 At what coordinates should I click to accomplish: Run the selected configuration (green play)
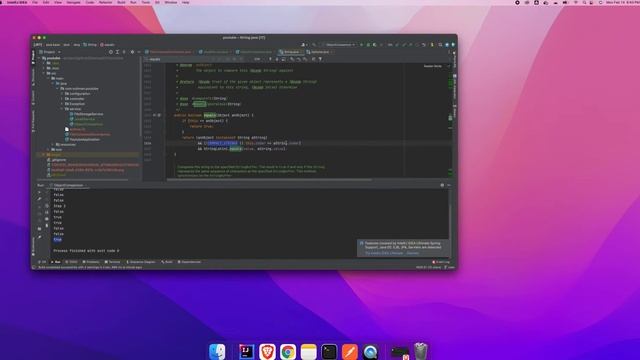pyautogui.click(x=361, y=44)
